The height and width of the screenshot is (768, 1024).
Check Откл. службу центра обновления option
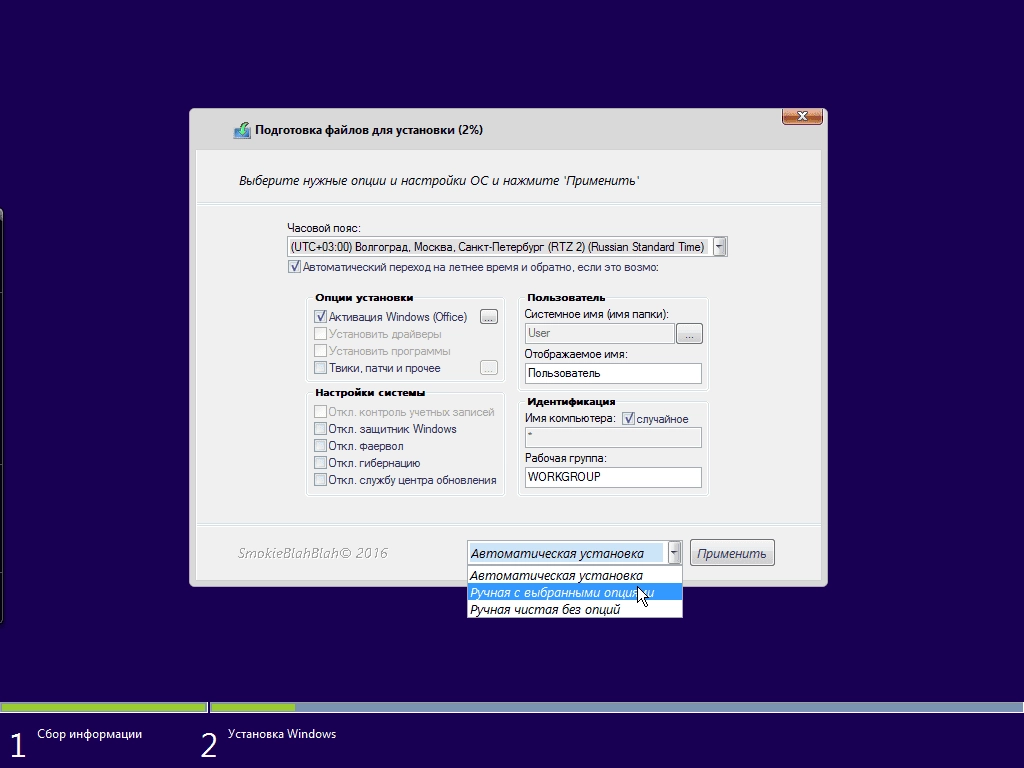click(321, 480)
